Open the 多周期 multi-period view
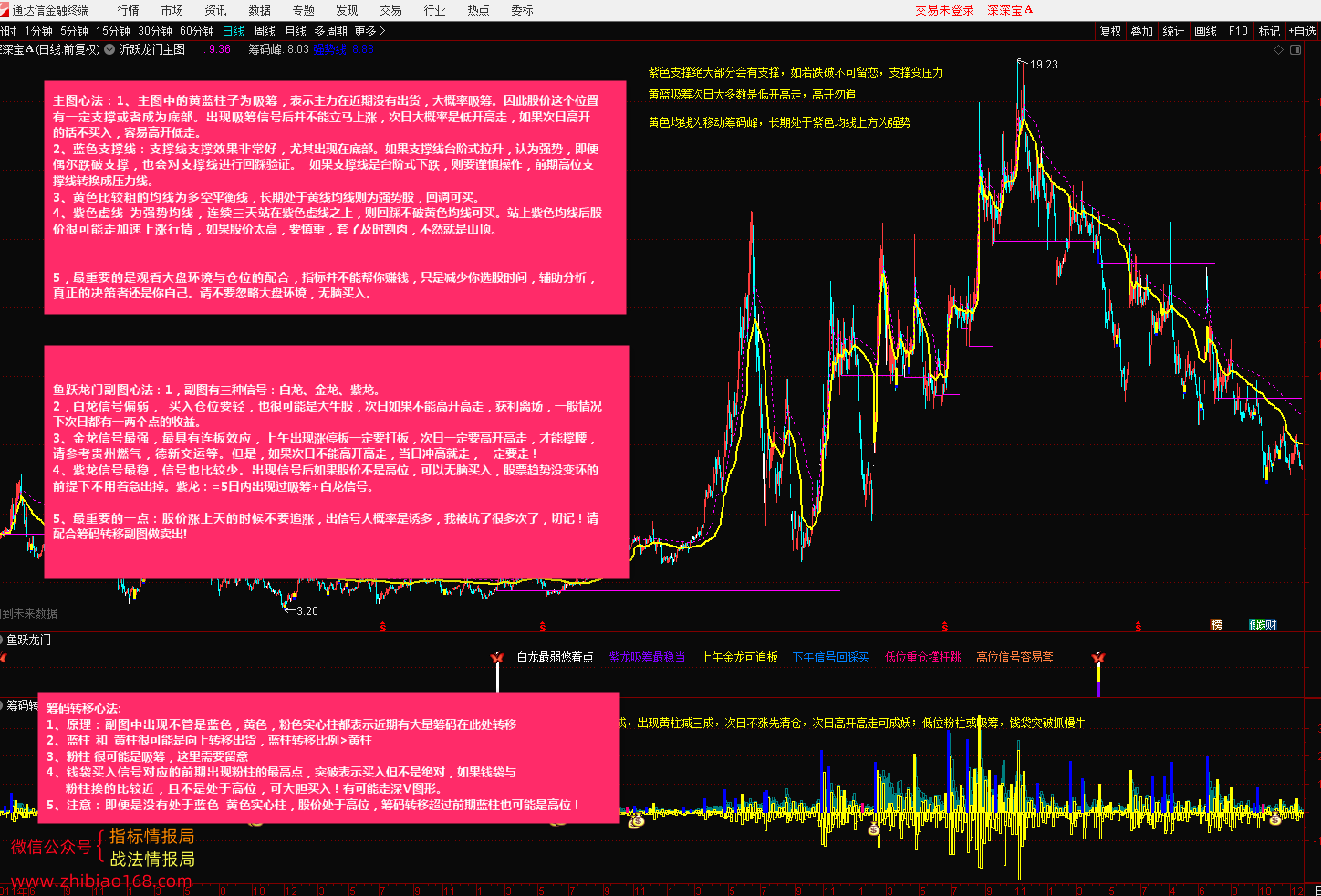 [x=330, y=31]
